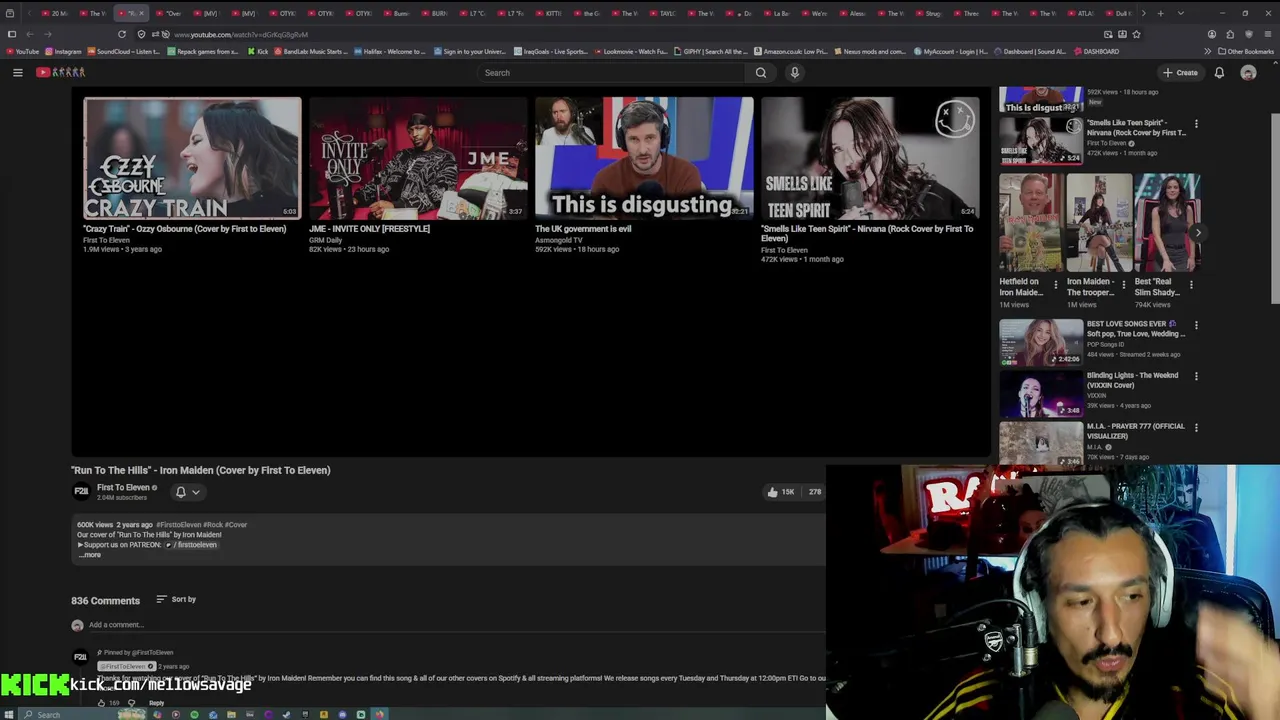Image resolution: width=1280 pixels, height=720 pixels.
Task: Open 'Iron Maiden - The trooper' short
Action: (x=1099, y=223)
